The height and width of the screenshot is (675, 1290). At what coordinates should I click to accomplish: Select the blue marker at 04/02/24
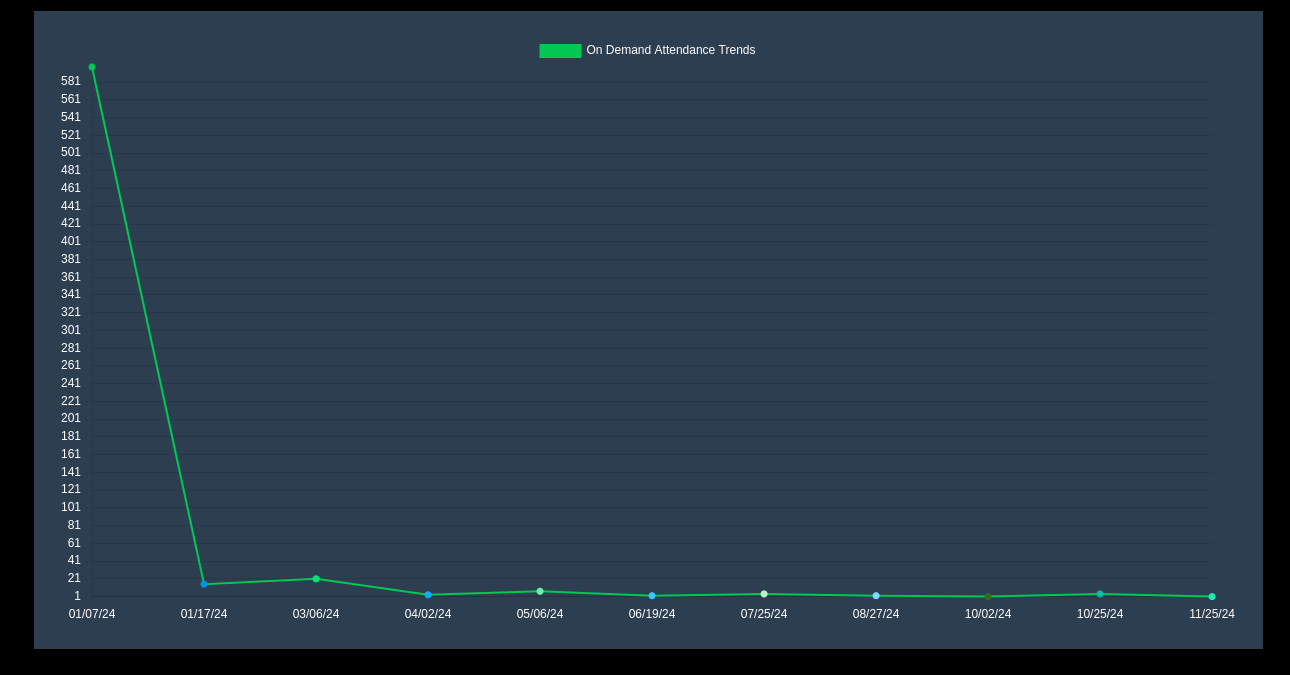click(x=427, y=594)
